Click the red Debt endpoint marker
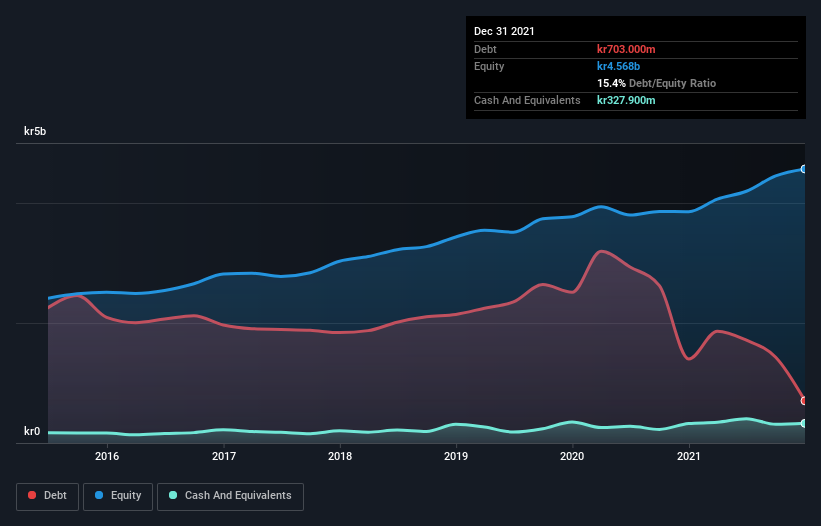Viewport: 821px width, 526px height. tap(804, 401)
